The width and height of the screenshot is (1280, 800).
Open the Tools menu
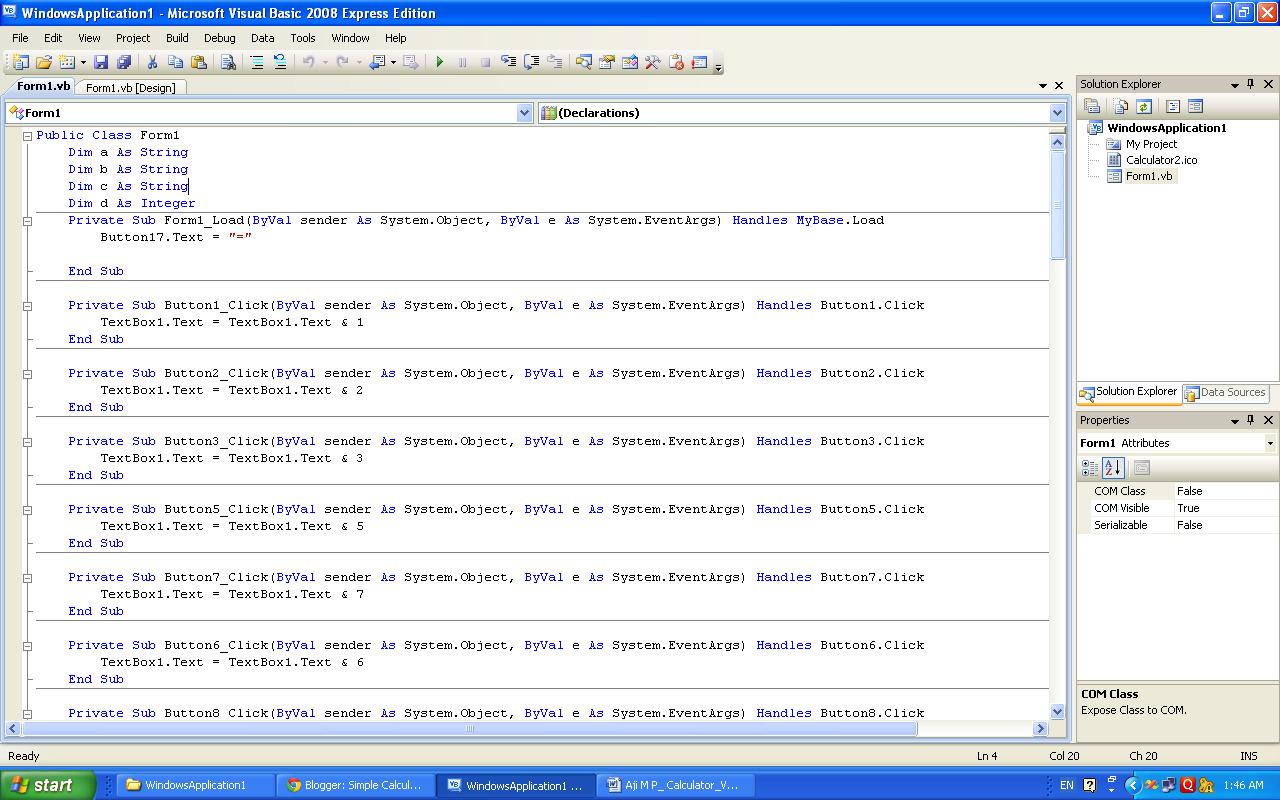(303, 38)
